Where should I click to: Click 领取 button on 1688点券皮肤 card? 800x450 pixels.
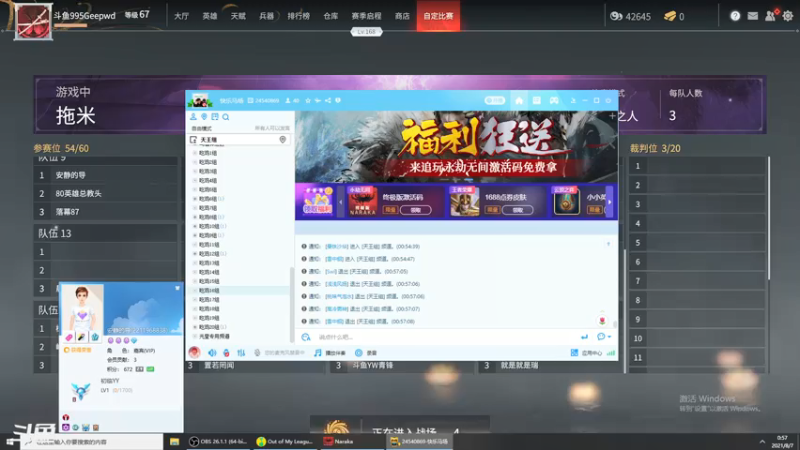tap(518, 210)
